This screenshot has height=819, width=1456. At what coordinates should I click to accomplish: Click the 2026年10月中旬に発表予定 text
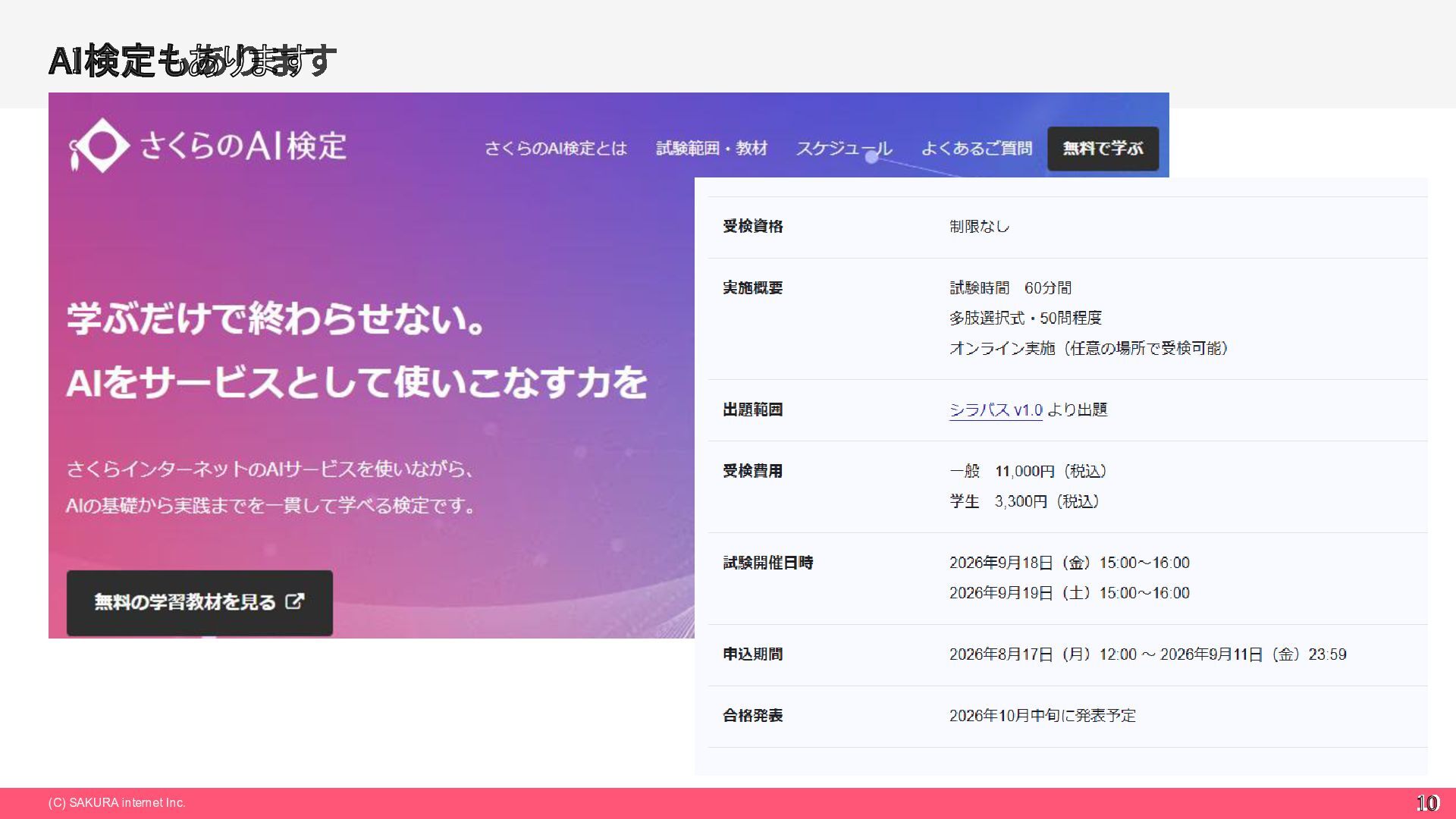[1043, 716]
